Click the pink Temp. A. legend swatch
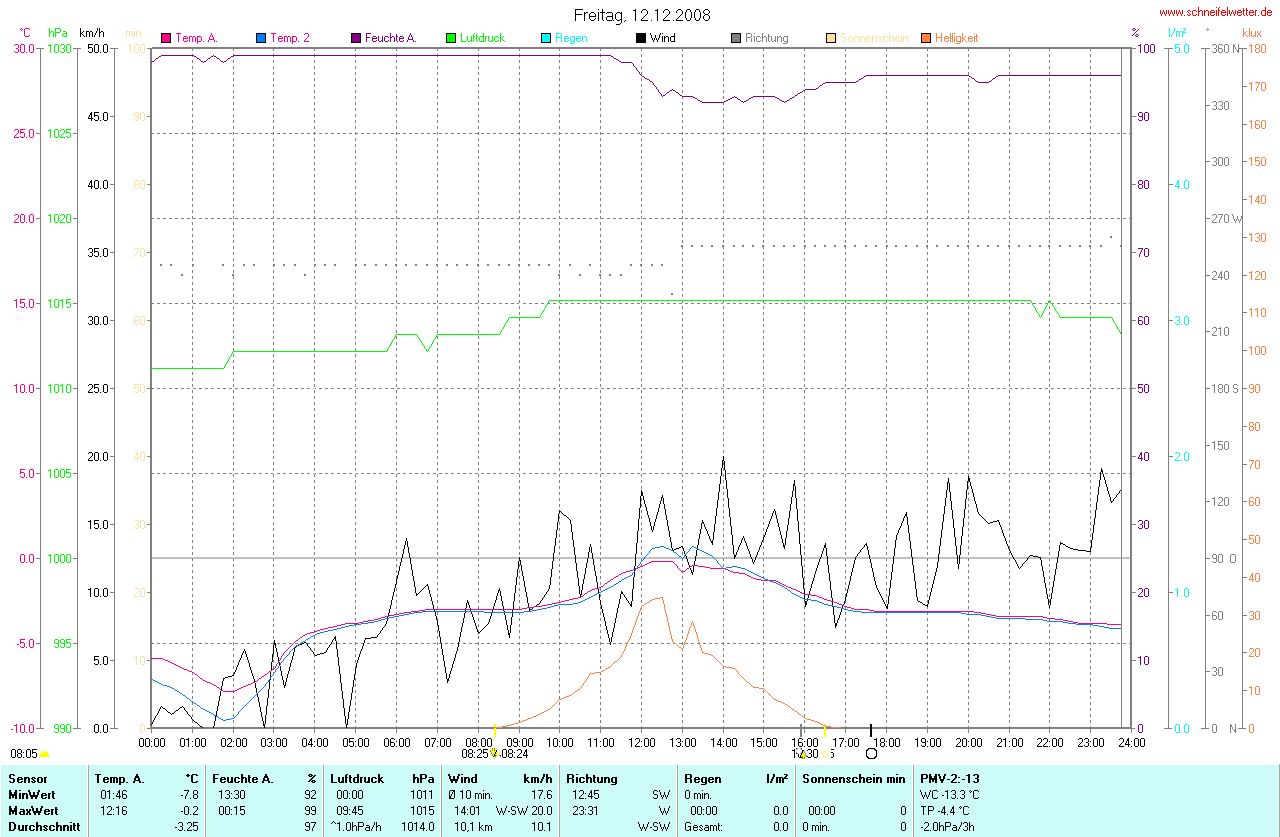Image resolution: width=1280 pixels, height=837 pixels. tap(166, 38)
